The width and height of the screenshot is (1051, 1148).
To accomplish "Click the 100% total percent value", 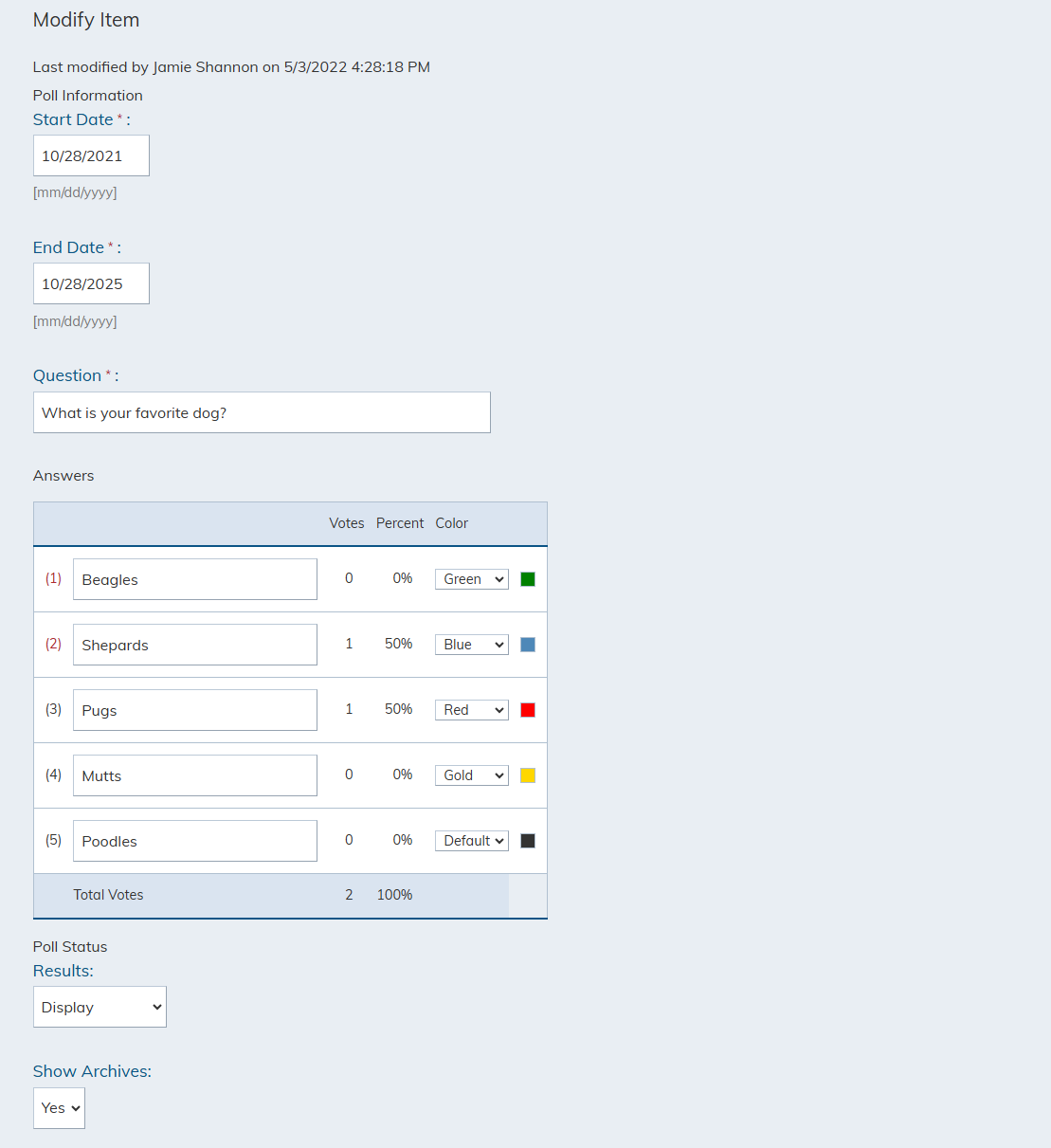I will coord(394,895).
